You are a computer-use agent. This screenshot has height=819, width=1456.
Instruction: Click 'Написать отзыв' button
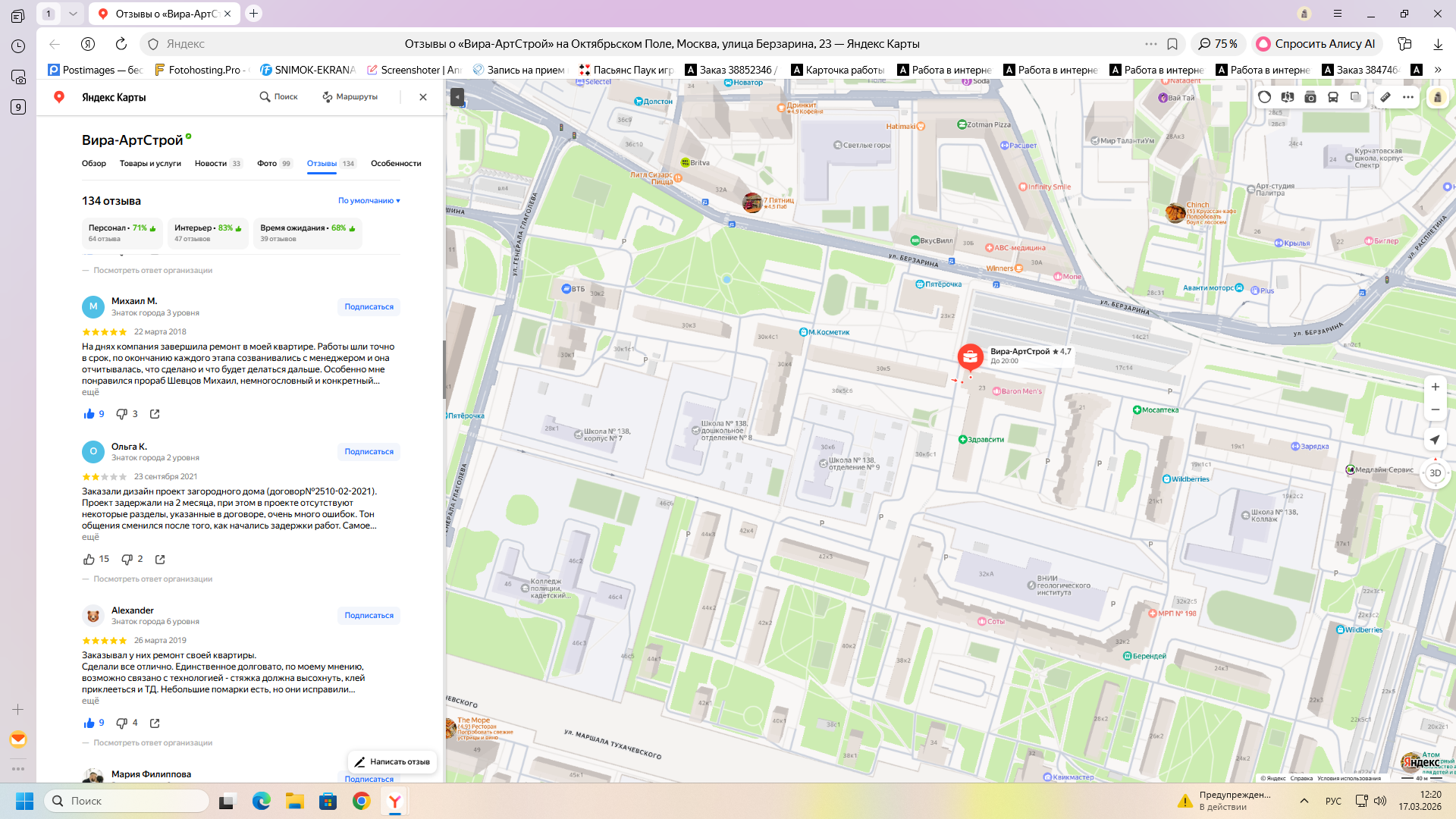pos(392,762)
